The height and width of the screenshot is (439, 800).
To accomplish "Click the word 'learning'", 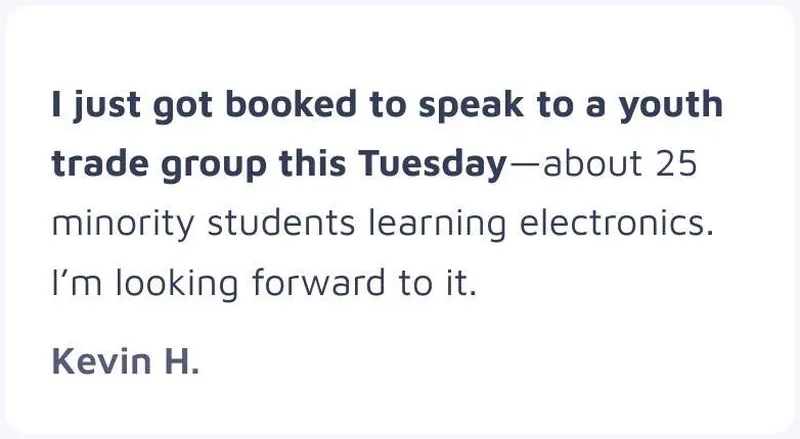I will (x=437, y=225).
